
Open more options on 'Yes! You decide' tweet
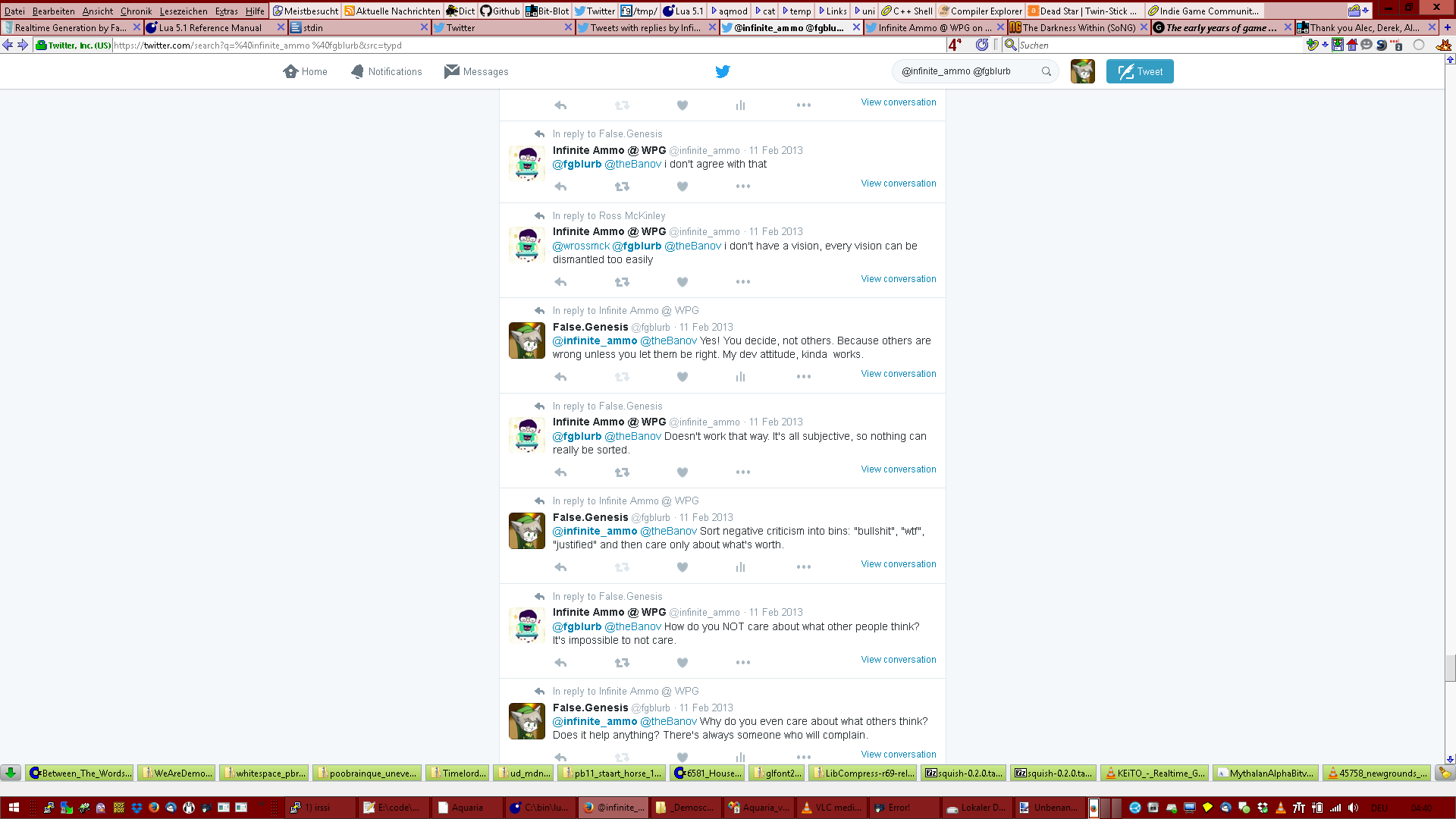pyautogui.click(x=804, y=377)
